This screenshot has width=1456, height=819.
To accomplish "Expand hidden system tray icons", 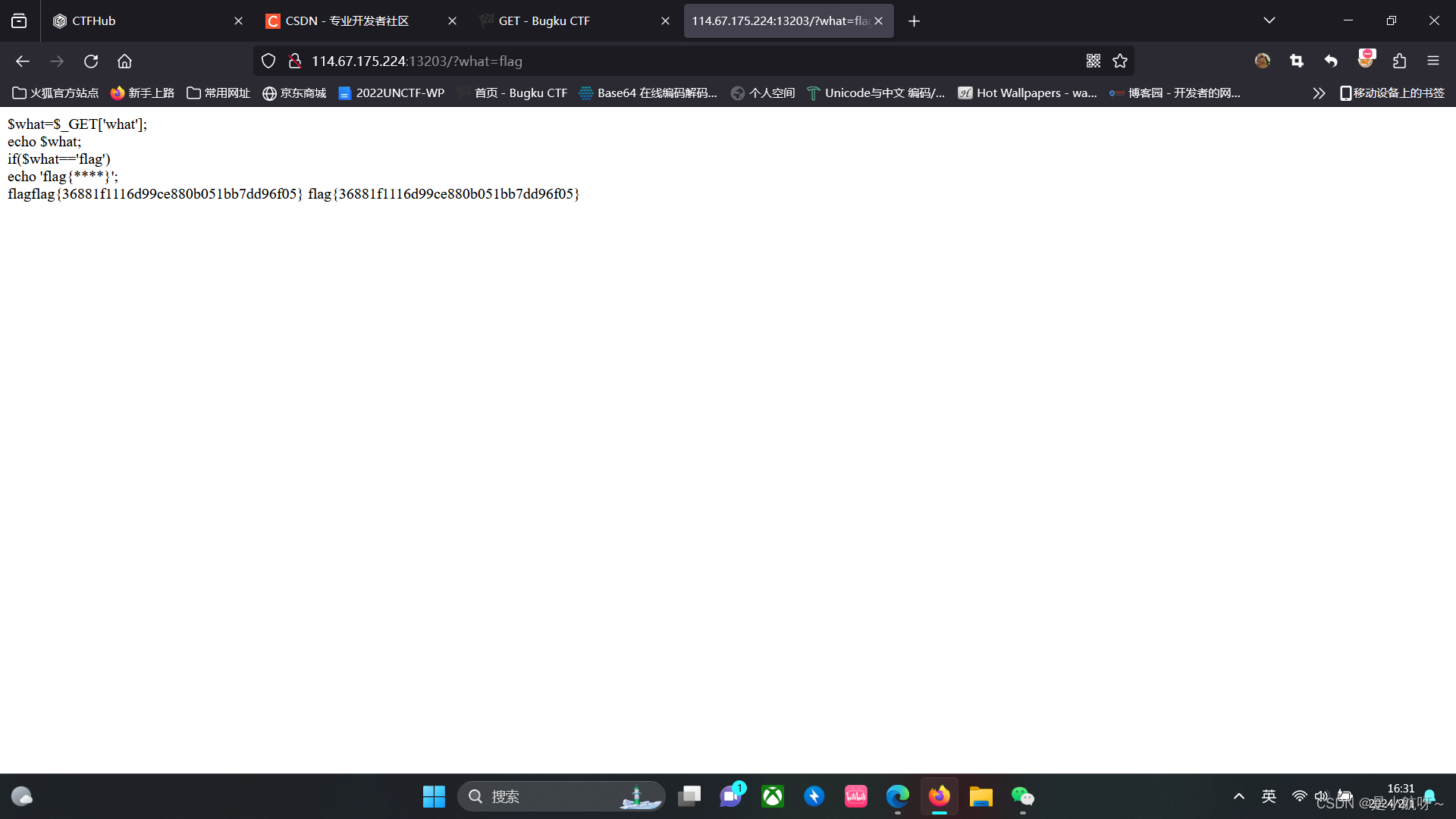I will pos(1238,796).
